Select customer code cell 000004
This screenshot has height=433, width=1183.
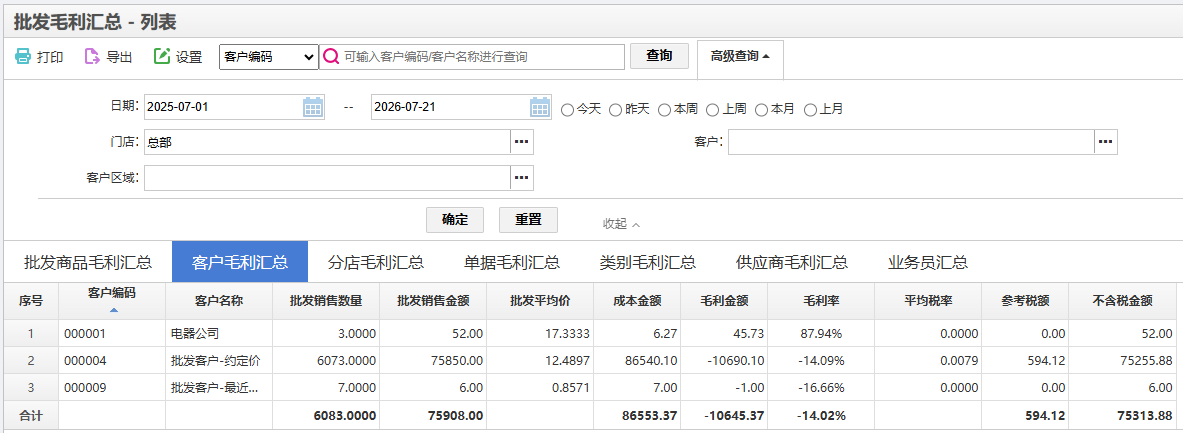pos(112,361)
